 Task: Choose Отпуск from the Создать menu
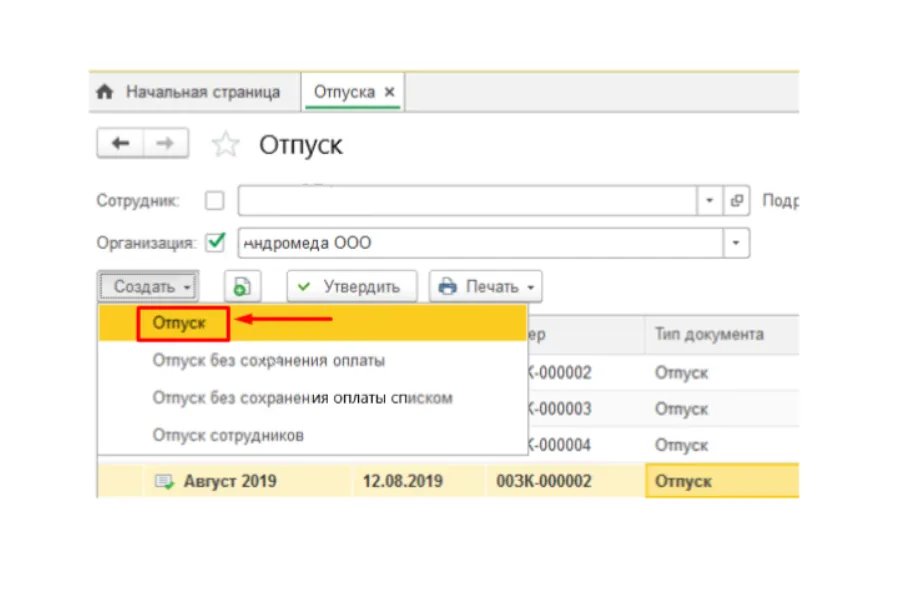[312, 323]
